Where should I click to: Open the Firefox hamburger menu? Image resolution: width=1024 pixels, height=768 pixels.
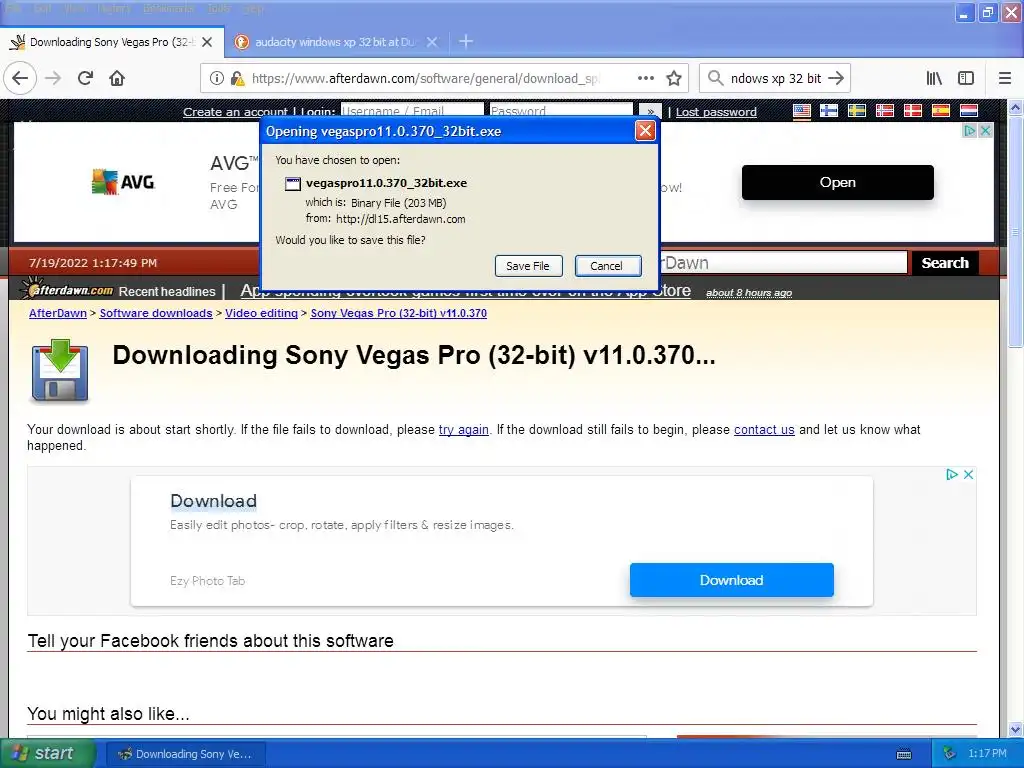click(1005, 78)
